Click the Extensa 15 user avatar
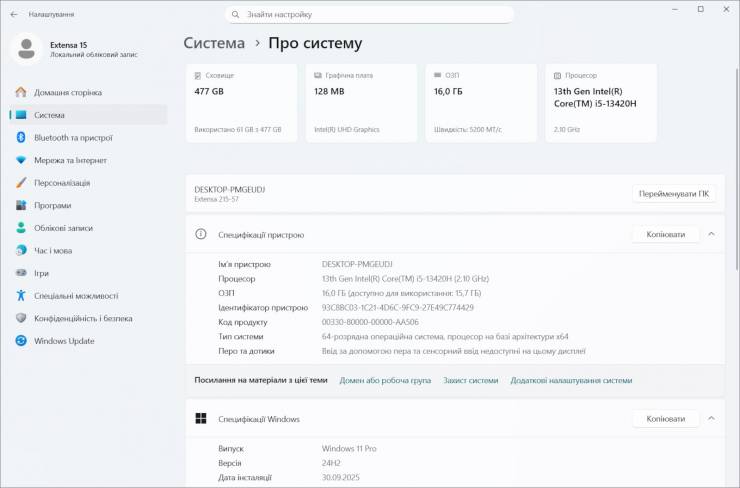 (x=27, y=49)
